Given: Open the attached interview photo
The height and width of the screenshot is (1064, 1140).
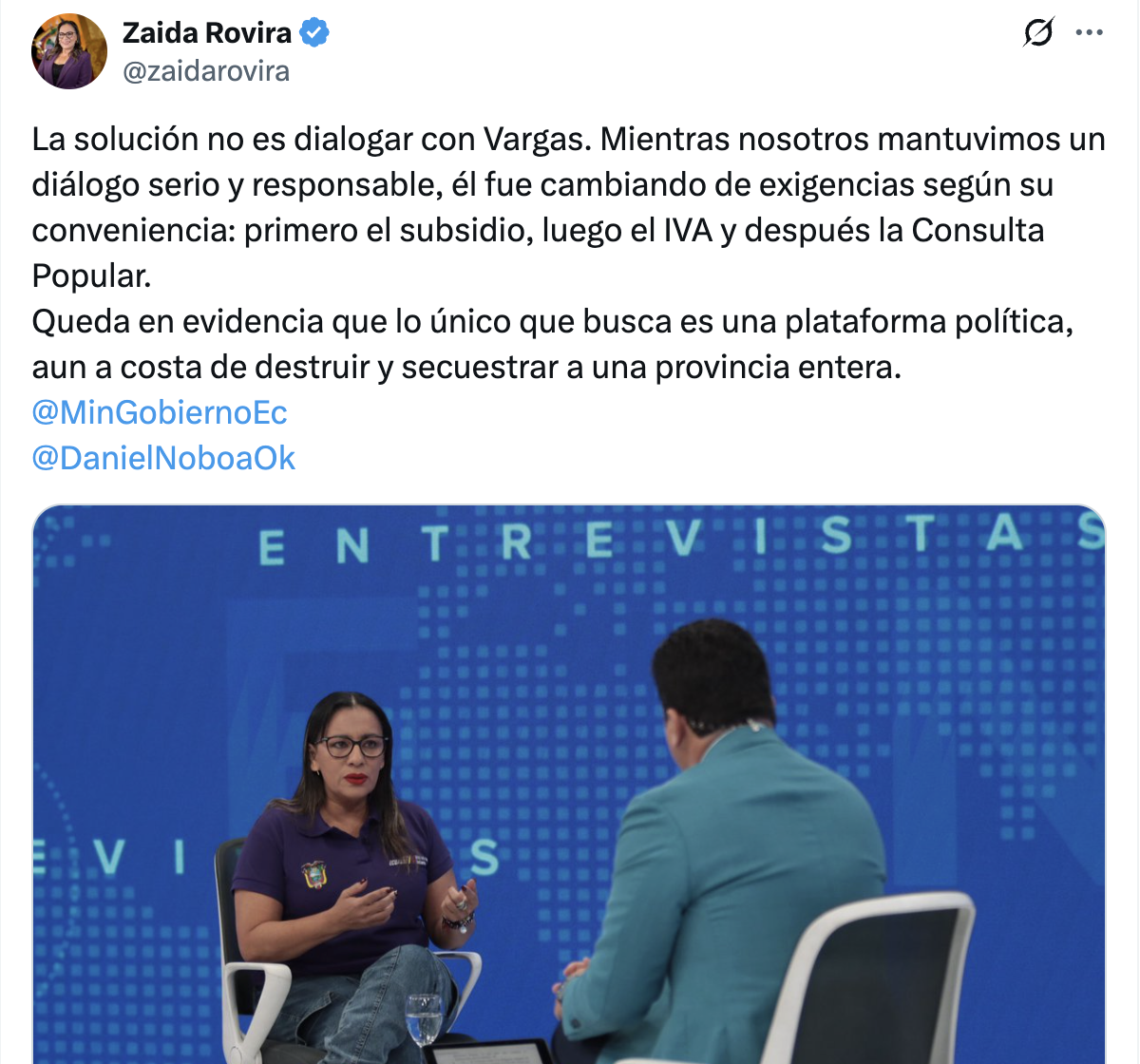Looking at the screenshot, I should pos(569,784).
